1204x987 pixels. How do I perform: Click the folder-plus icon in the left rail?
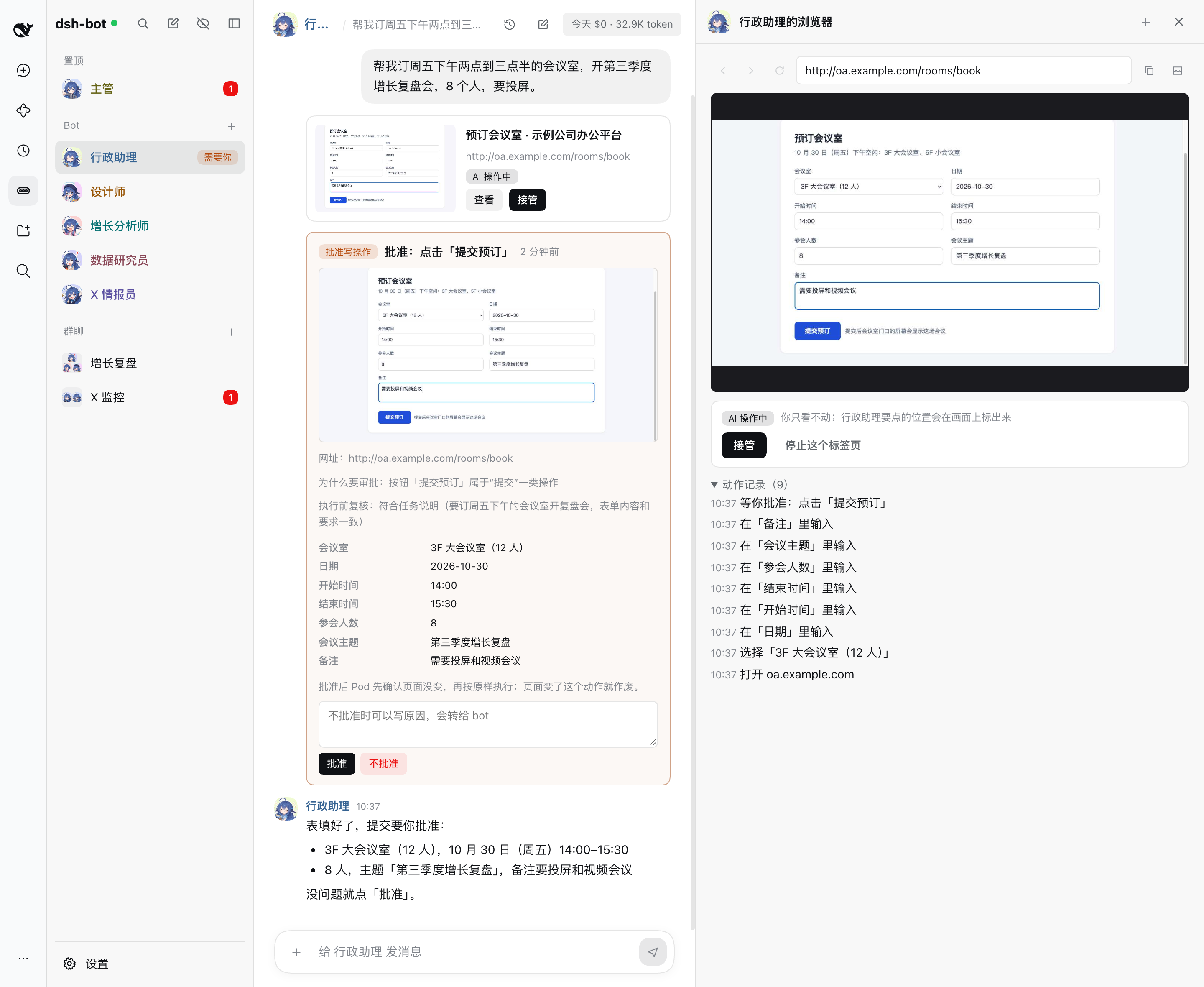(23, 231)
